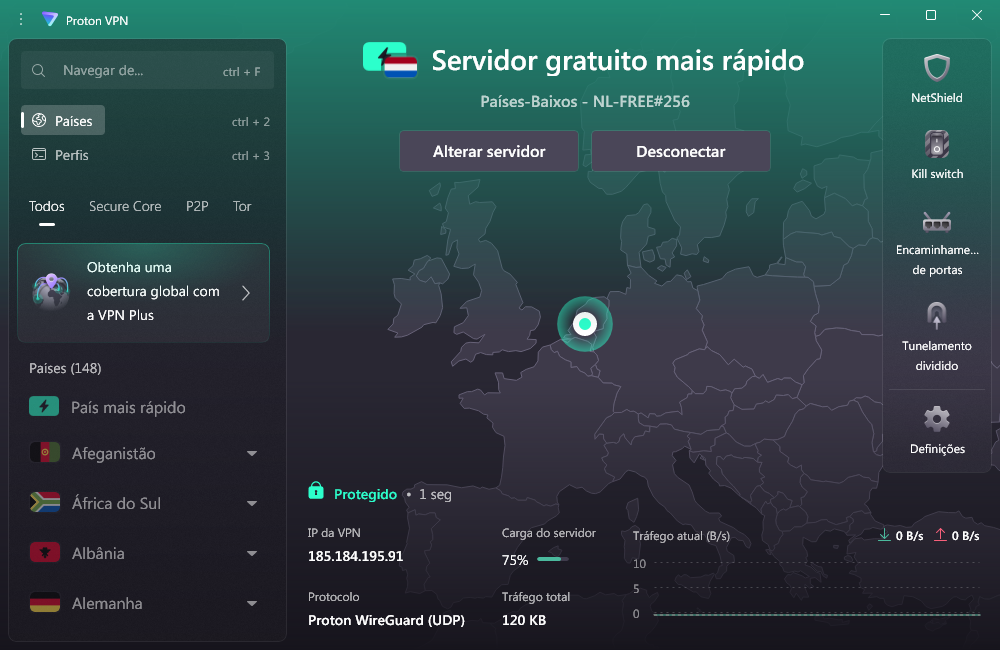Viewport: 1000px width, 650px height.
Task: Switch to the Perfis section
Action: 61,155
